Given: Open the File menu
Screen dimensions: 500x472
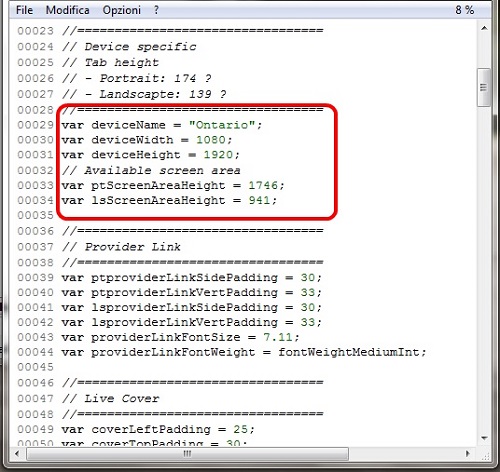Looking at the screenshot, I should [24, 10].
